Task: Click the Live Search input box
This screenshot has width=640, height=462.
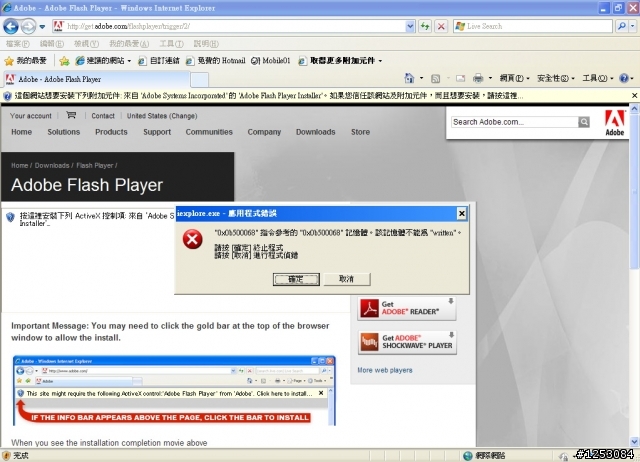Action: (x=533, y=27)
